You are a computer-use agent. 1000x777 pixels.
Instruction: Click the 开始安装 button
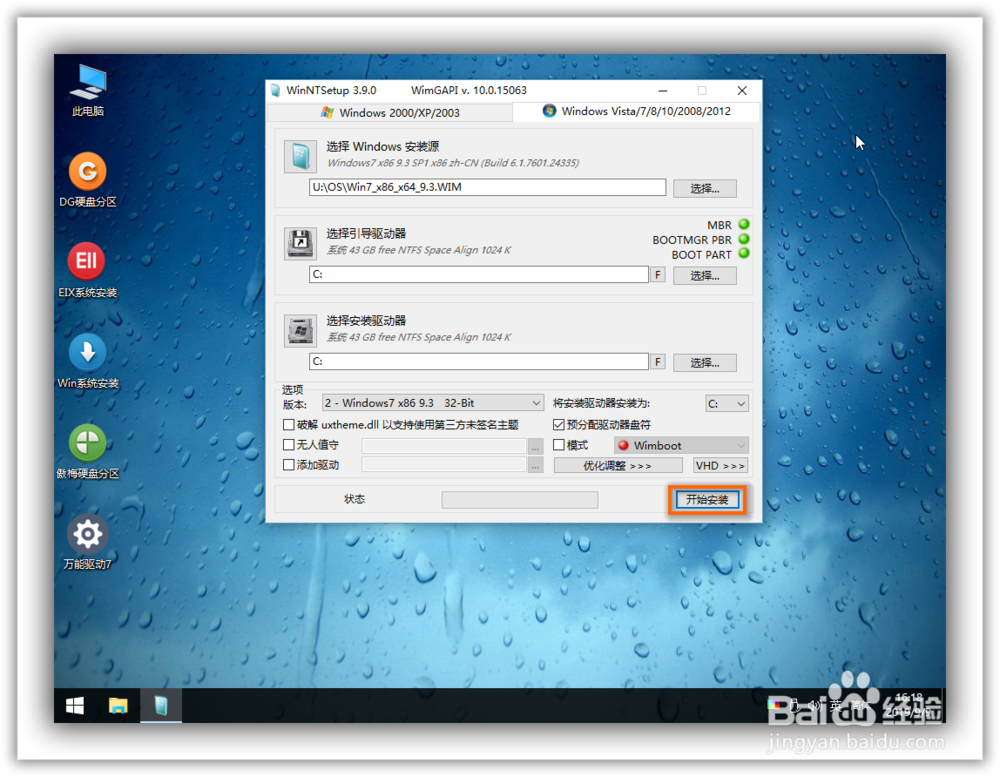coord(707,500)
